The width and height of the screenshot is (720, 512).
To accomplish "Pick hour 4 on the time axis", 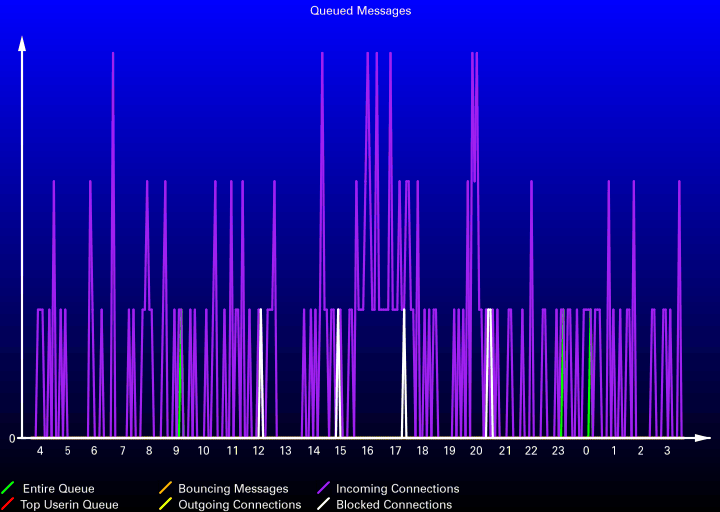I will pyautogui.click(x=40, y=451).
